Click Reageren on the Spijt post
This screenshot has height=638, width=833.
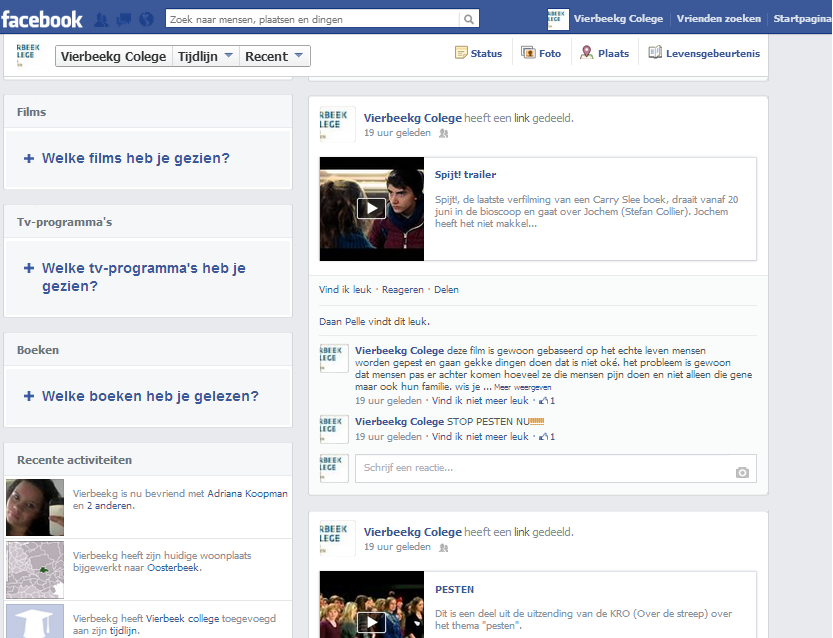click(403, 290)
